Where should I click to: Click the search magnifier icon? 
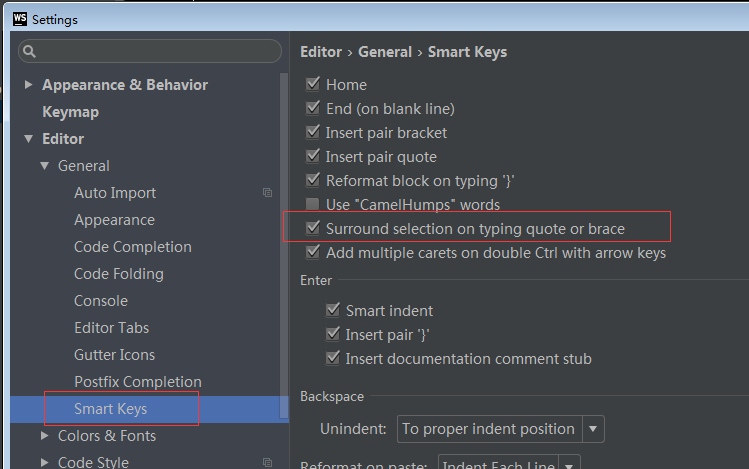(x=30, y=51)
